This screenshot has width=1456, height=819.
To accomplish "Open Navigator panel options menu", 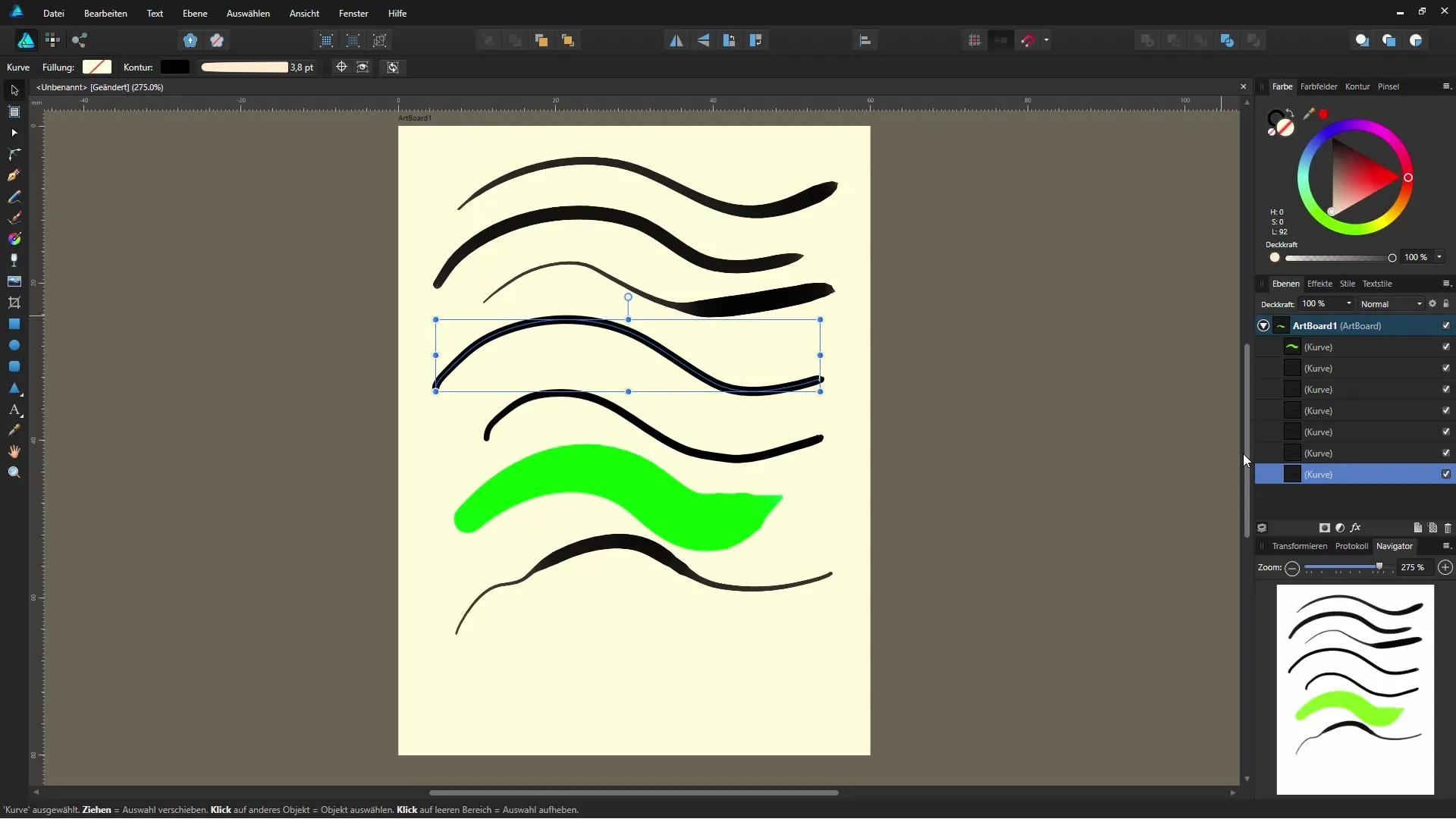I will (x=1446, y=546).
